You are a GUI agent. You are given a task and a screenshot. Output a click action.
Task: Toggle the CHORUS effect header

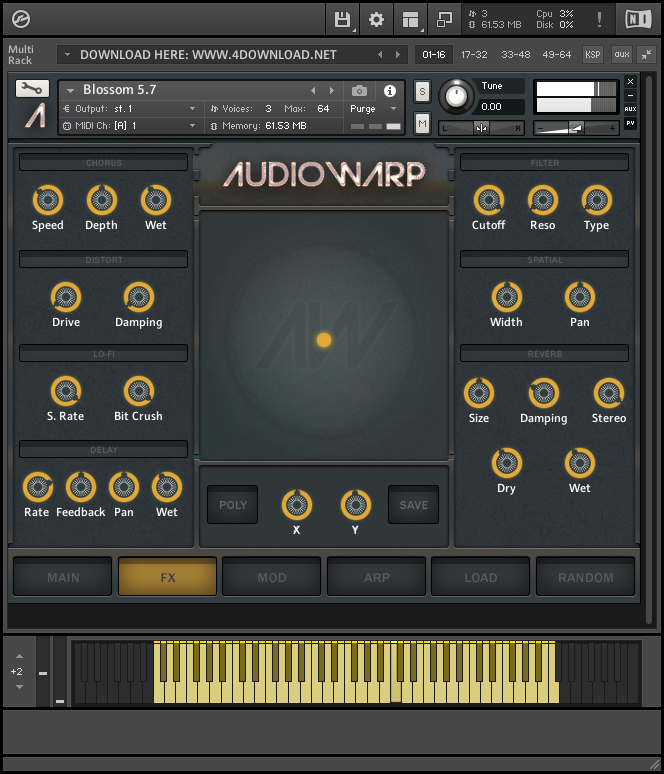pos(104,162)
